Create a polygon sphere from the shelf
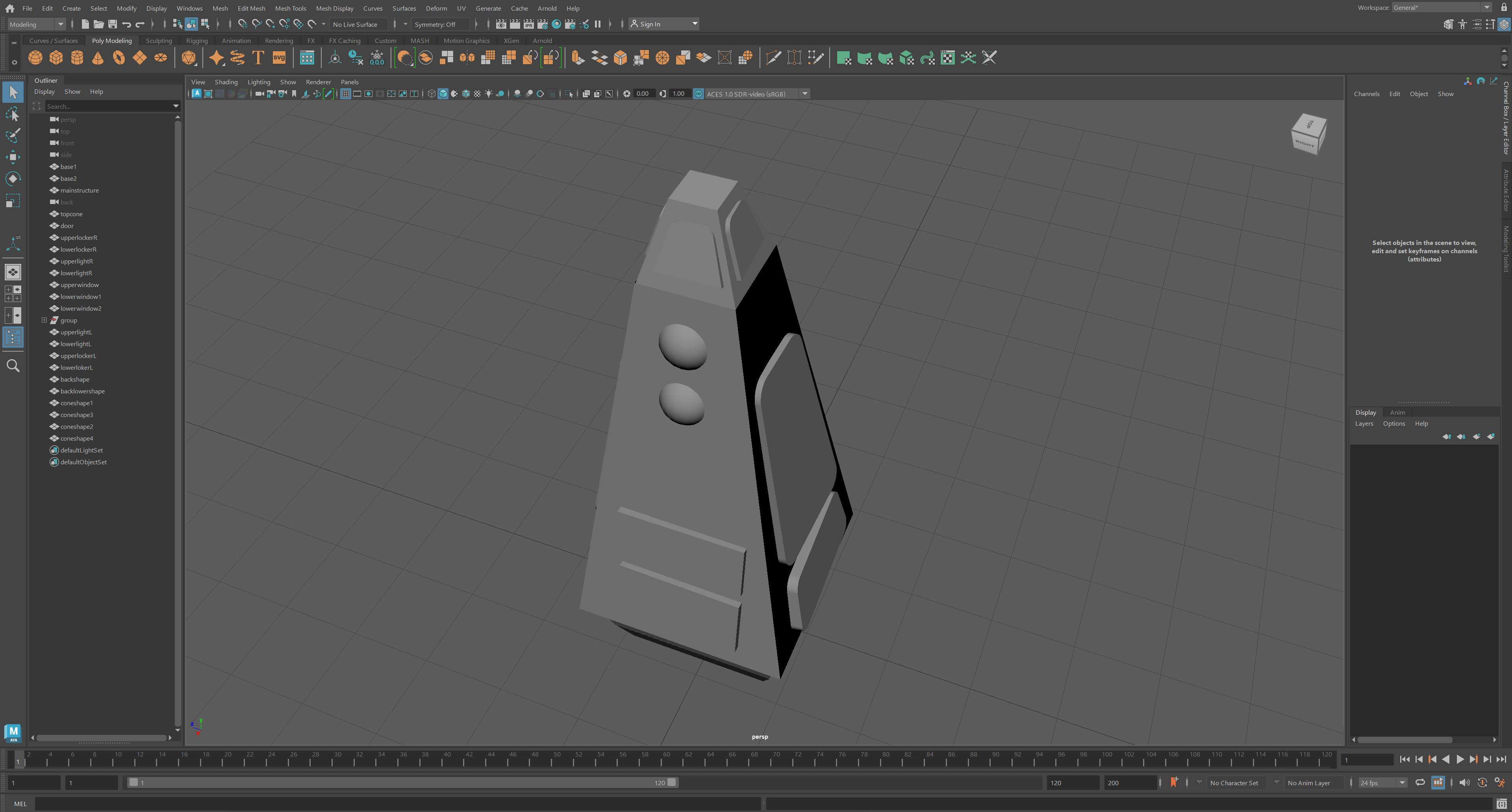 pyautogui.click(x=35, y=57)
